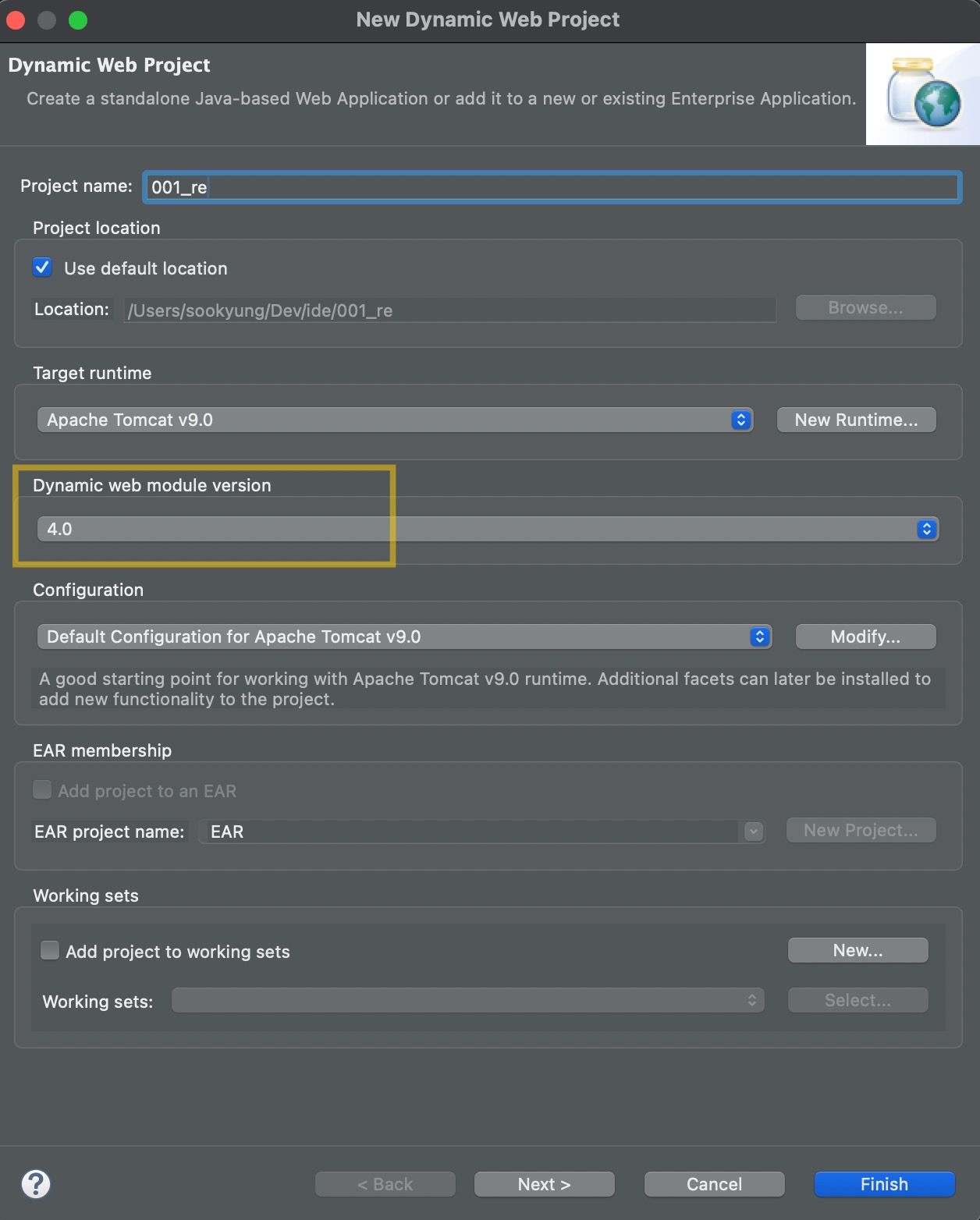Image resolution: width=980 pixels, height=1220 pixels.
Task: Click the New... working set button
Action: (x=857, y=950)
